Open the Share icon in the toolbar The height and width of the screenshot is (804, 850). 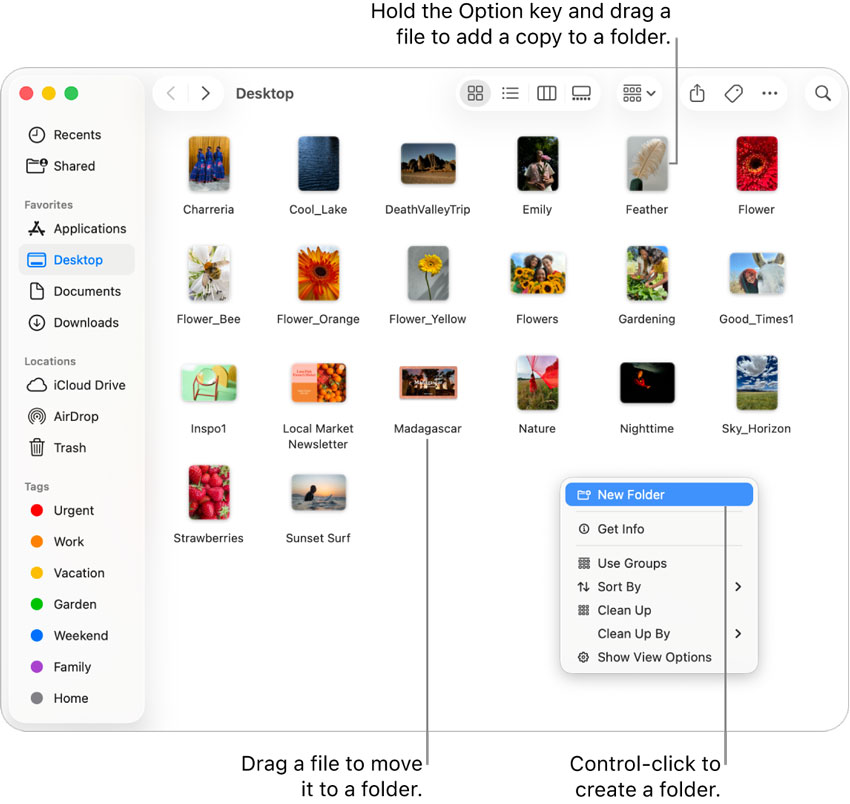[x=697, y=93]
